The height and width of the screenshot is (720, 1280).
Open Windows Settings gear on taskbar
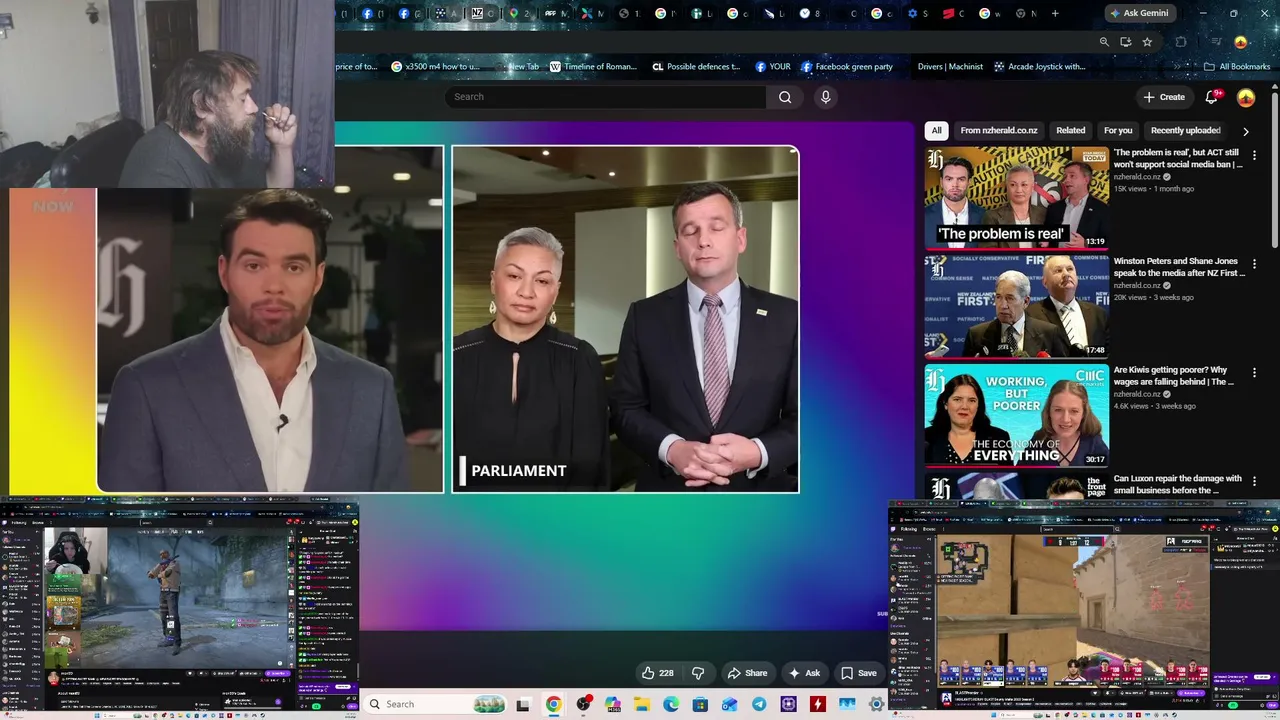coord(877,704)
